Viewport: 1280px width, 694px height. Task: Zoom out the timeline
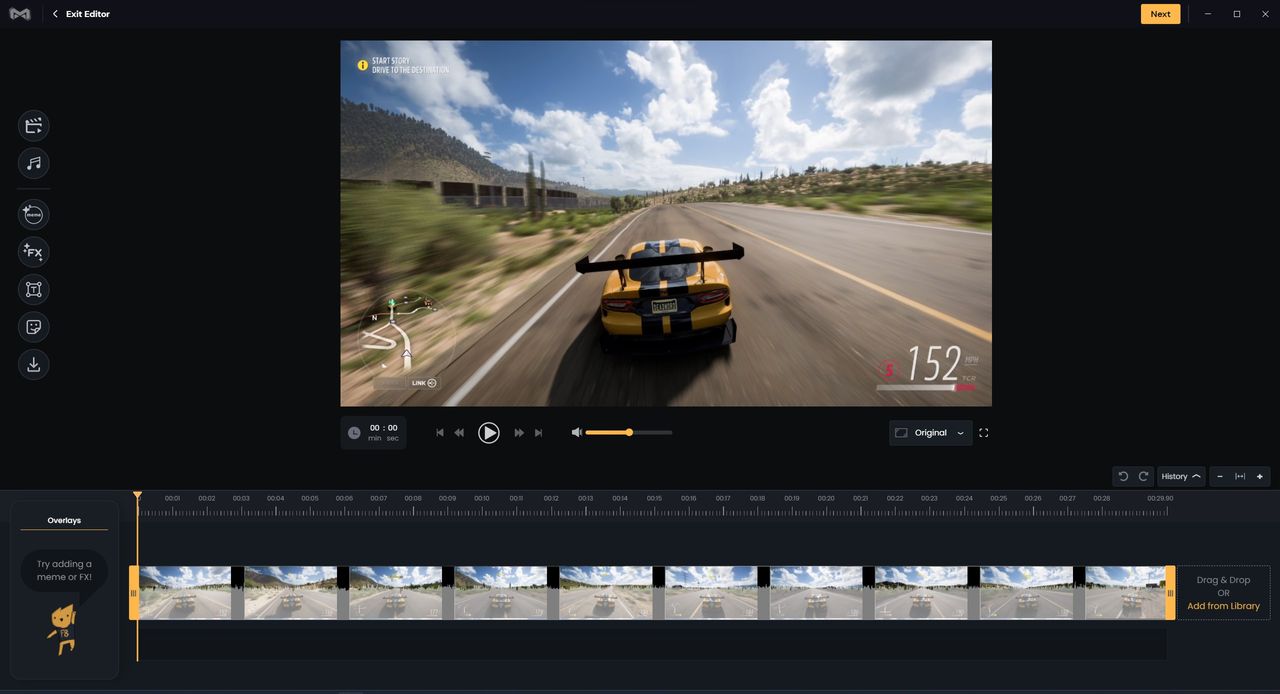(1220, 476)
